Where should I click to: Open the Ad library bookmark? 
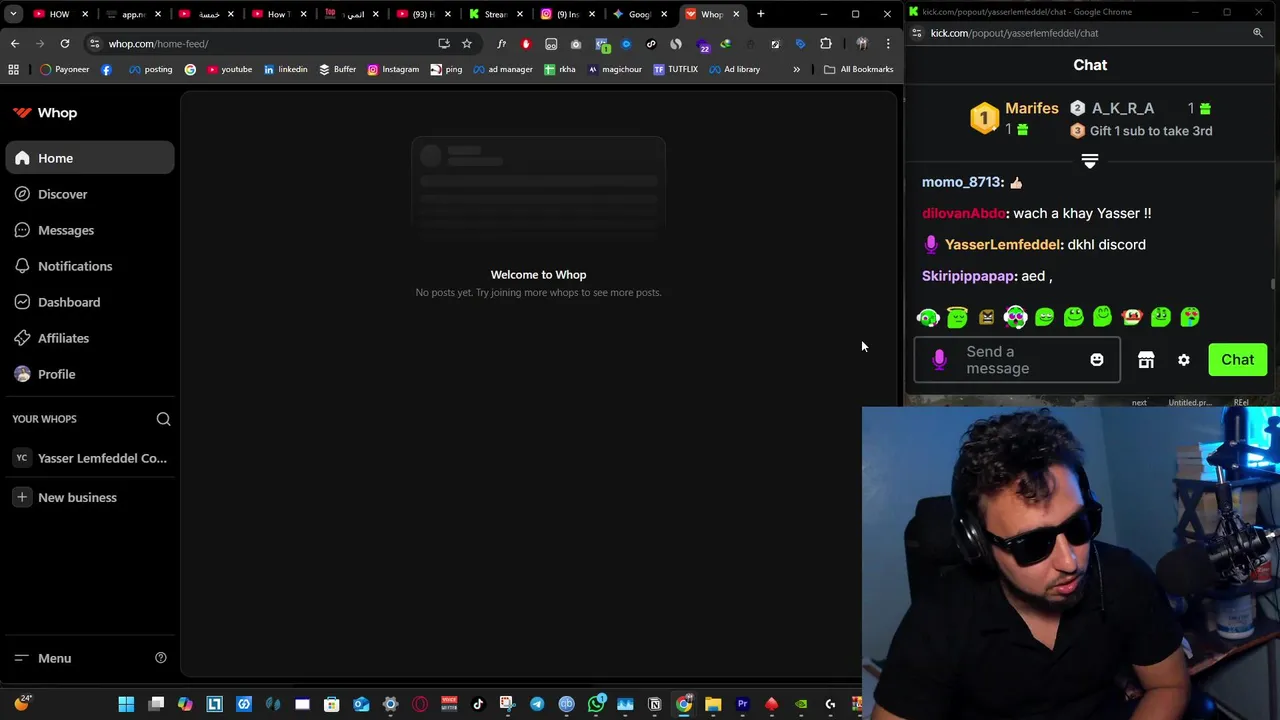[735, 69]
